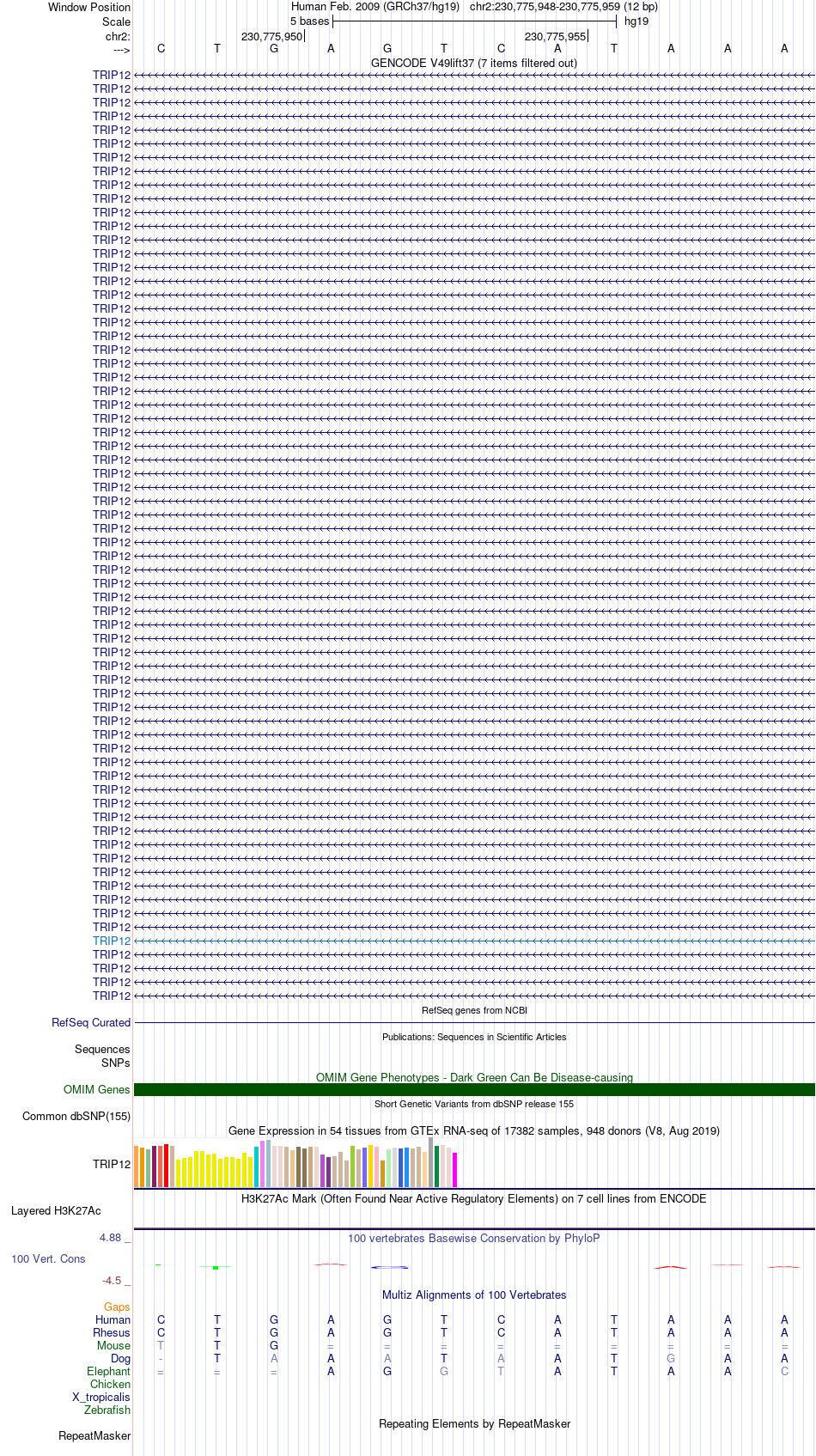Click the SNPs label of Publications track
The image size is (816, 1456).
click(x=116, y=1063)
